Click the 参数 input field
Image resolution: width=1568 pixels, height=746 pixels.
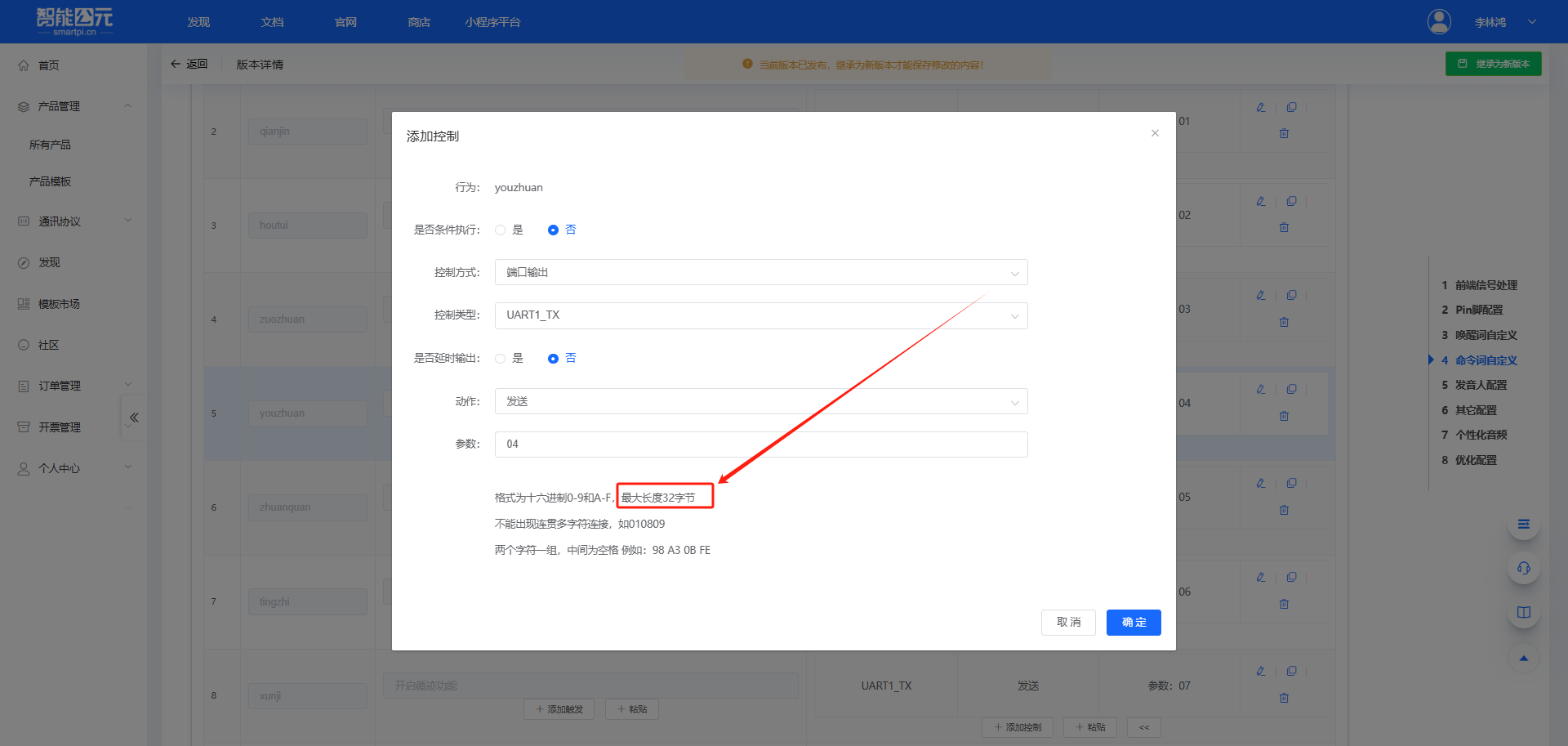(760, 444)
